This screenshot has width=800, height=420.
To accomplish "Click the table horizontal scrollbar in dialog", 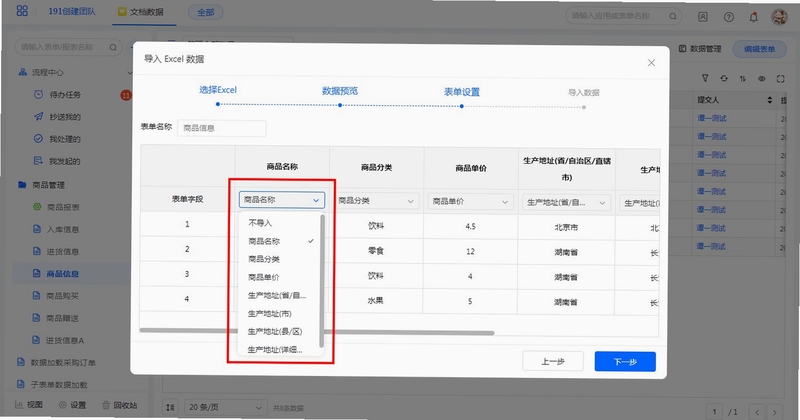I will pos(316,331).
